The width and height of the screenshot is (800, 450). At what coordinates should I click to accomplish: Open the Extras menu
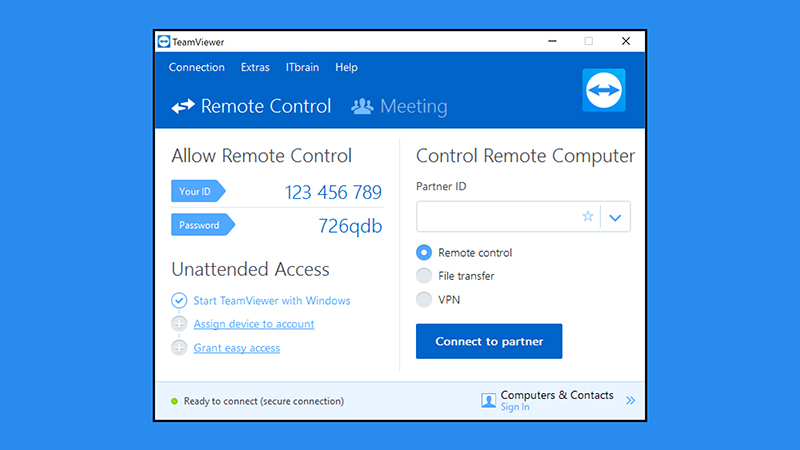coord(255,67)
